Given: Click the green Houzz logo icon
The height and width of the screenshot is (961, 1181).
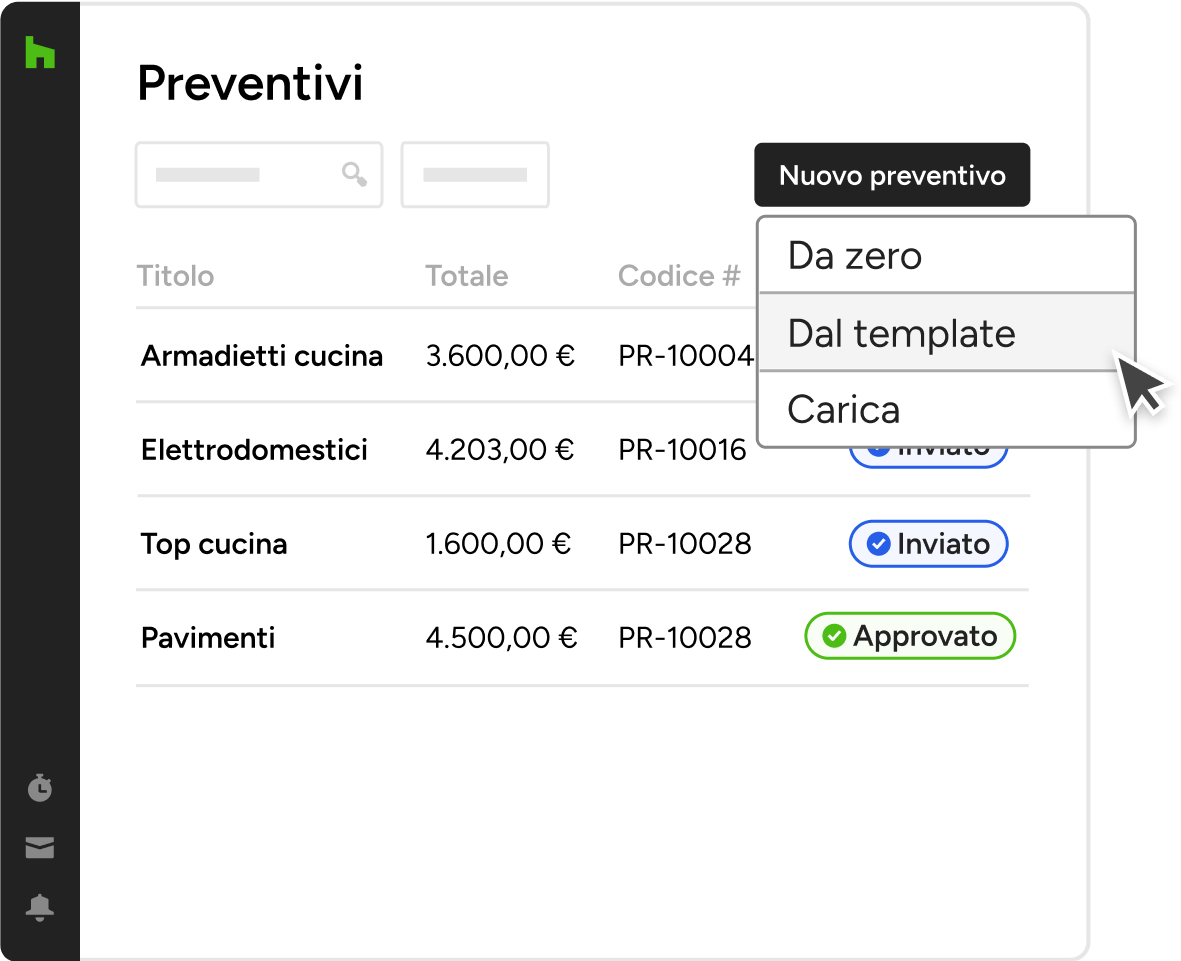Looking at the screenshot, I should pyautogui.click(x=40, y=52).
